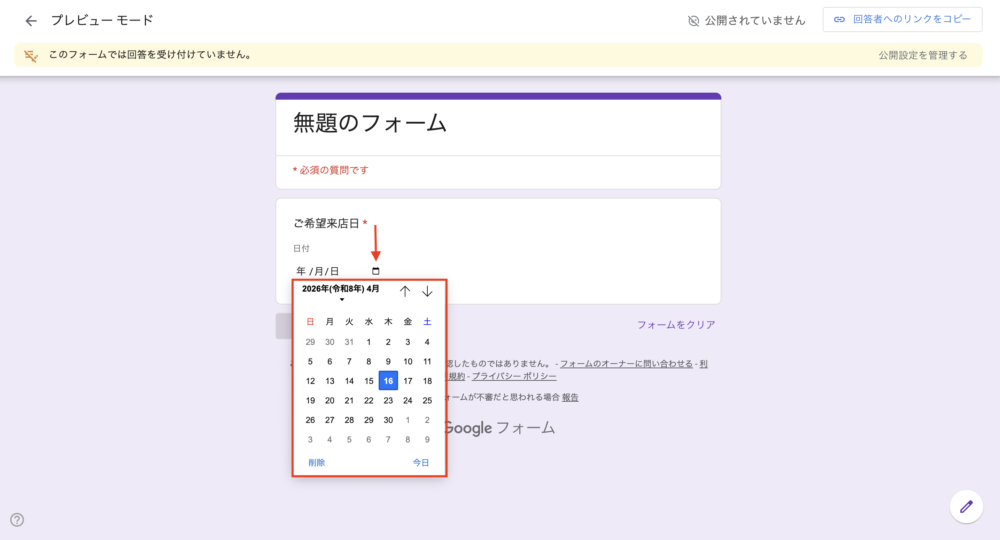Select date 20 in the calendar
Image resolution: width=1000 pixels, height=540 pixels.
point(330,400)
